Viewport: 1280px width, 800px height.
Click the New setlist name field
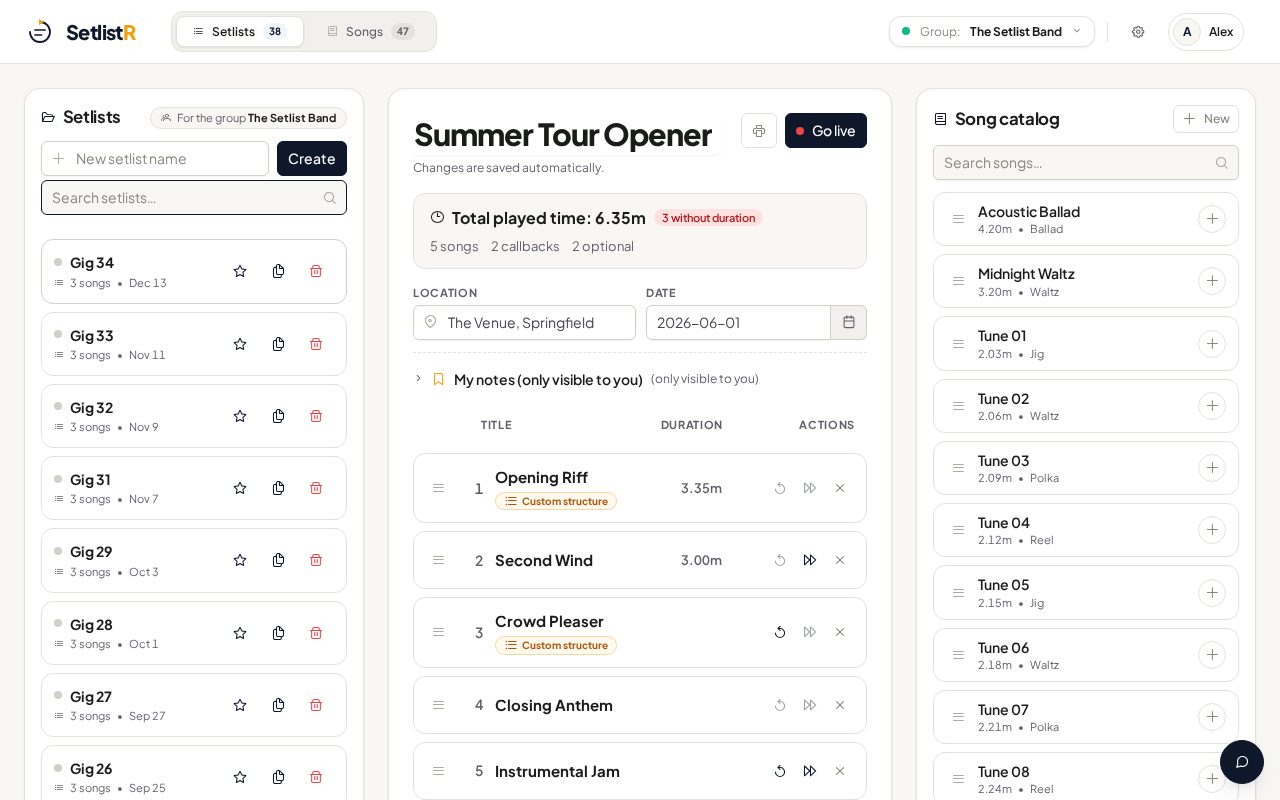point(155,159)
